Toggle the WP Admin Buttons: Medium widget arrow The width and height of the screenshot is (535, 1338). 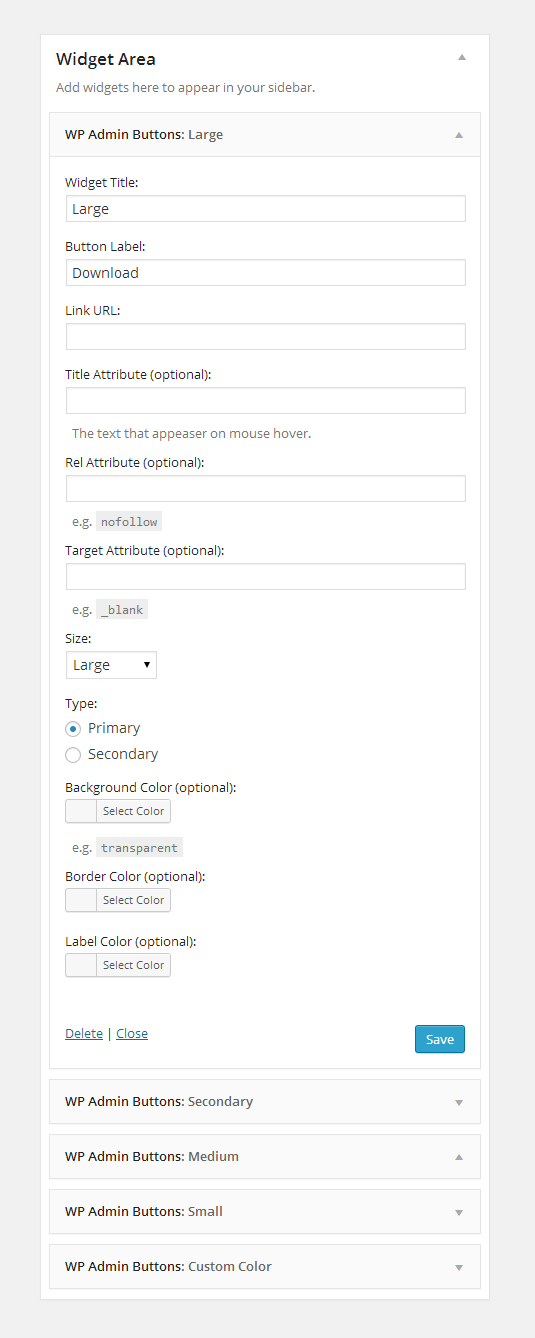tap(459, 1157)
